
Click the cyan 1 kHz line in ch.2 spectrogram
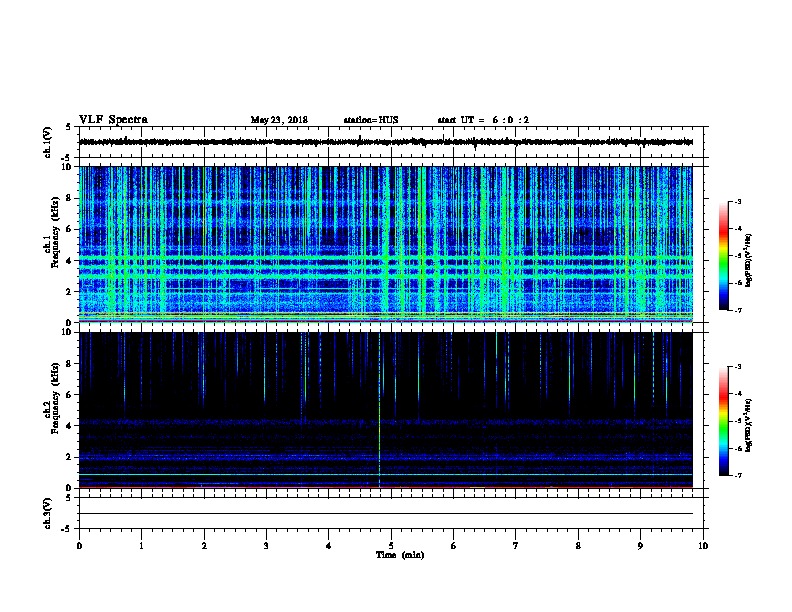(x=386, y=474)
